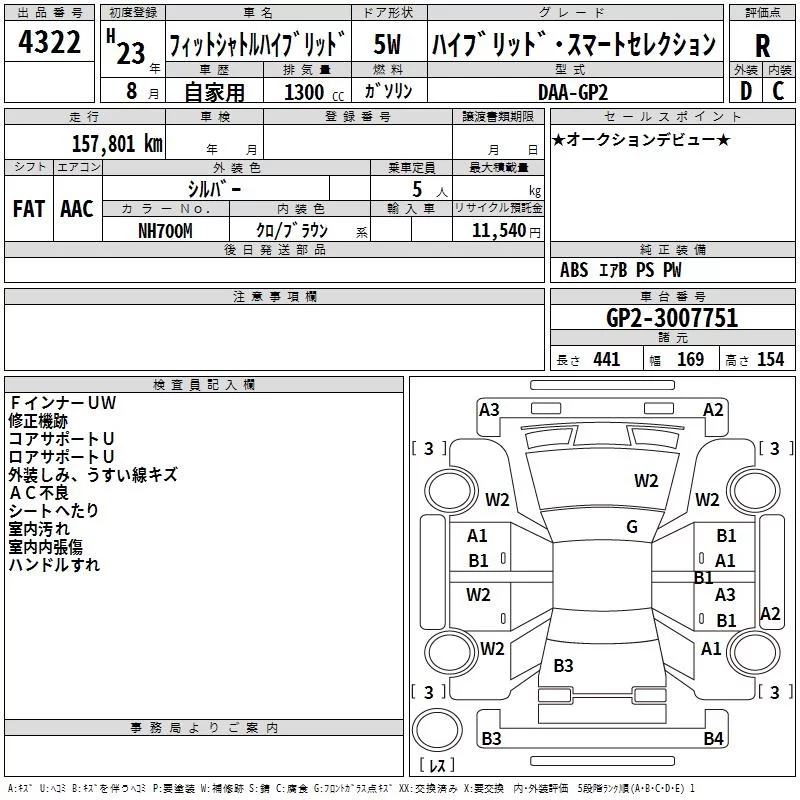Click the rear-right wheel circle in car diagram
This screenshot has width=800, height=800.
(x=753, y=653)
